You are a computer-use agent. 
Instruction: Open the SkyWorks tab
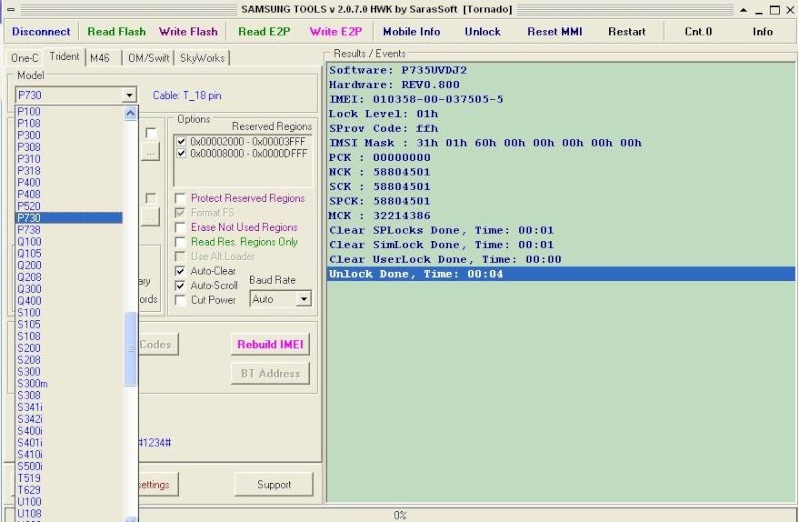click(202, 58)
